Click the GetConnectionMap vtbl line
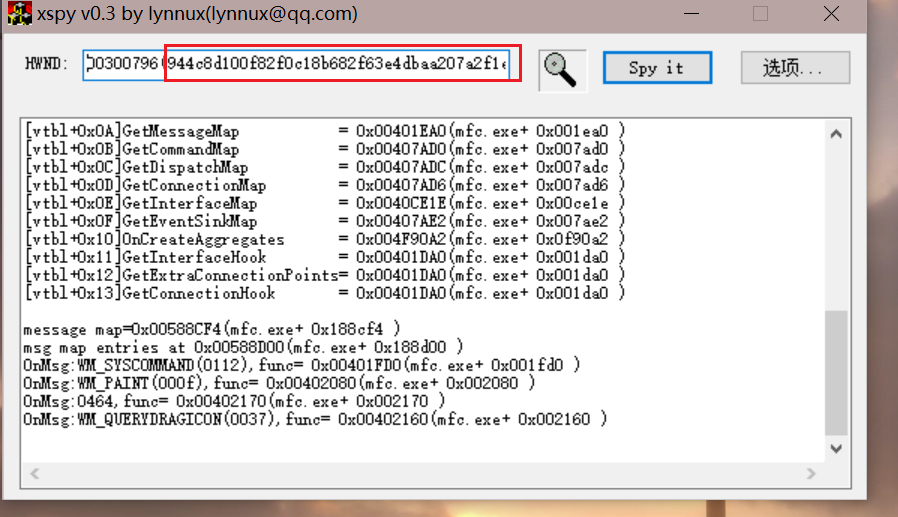Viewport: 898px width, 517px height. (x=324, y=185)
